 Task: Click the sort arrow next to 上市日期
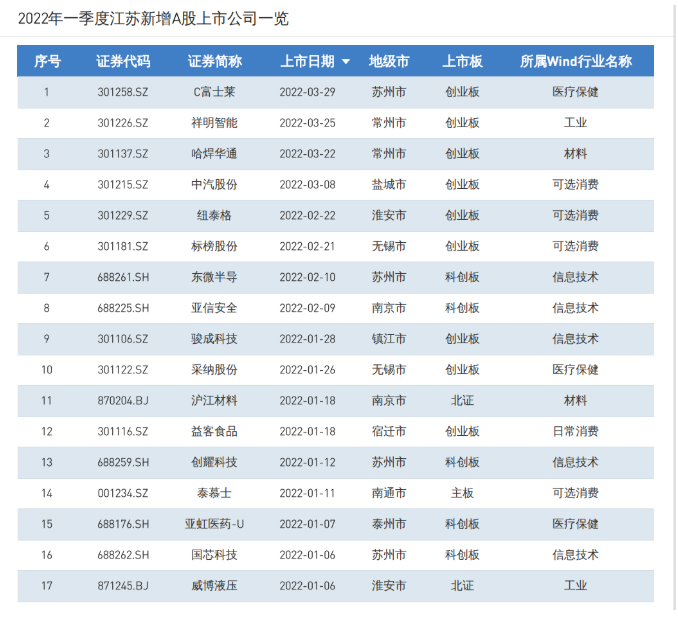pos(345,62)
